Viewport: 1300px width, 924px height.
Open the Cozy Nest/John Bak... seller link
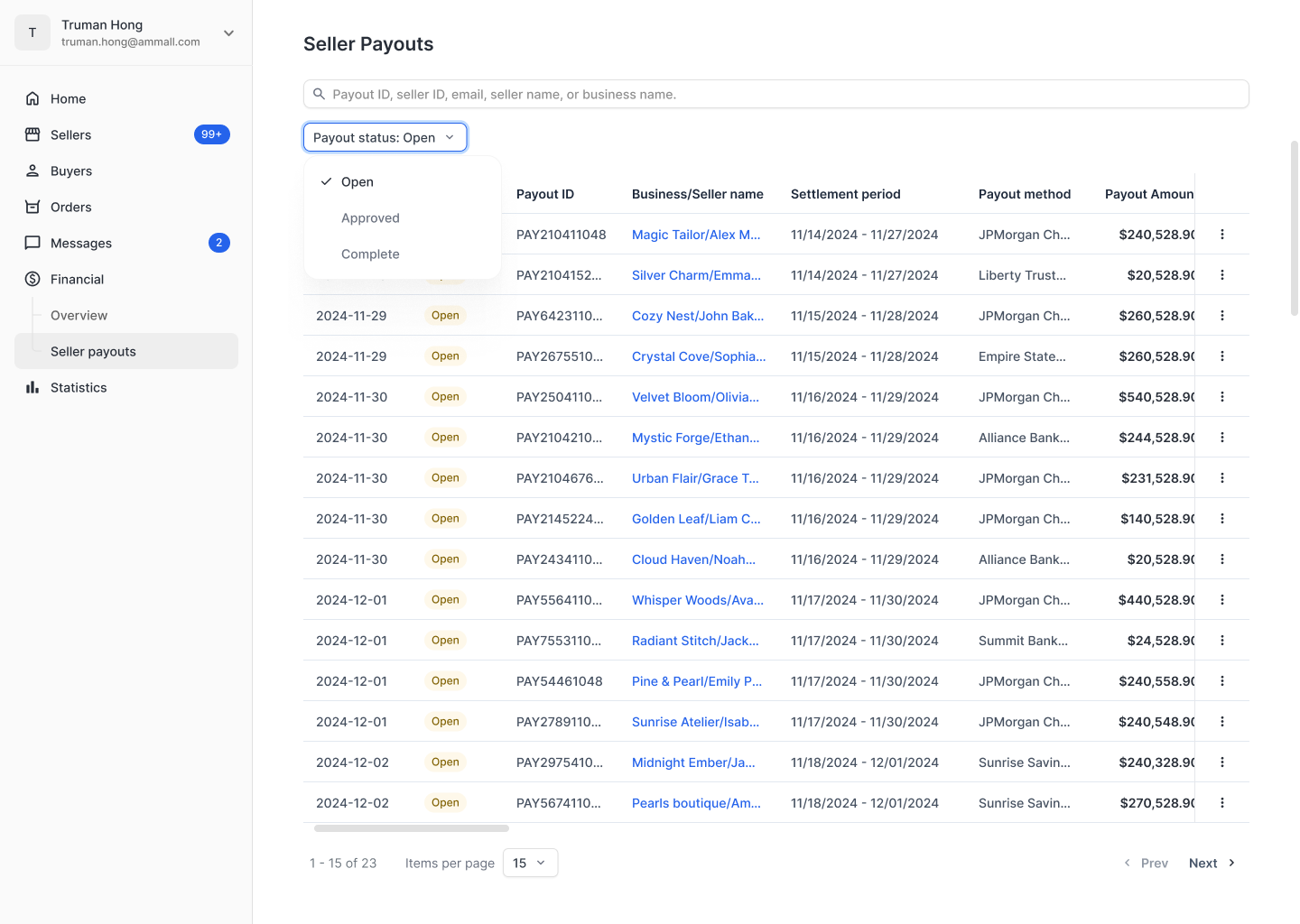[x=698, y=316]
